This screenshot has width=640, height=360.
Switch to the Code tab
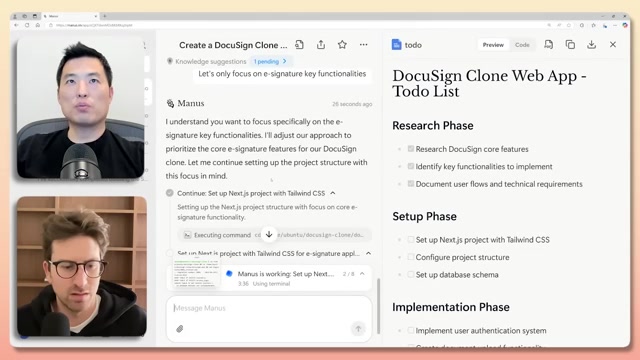[x=522, y=45]
